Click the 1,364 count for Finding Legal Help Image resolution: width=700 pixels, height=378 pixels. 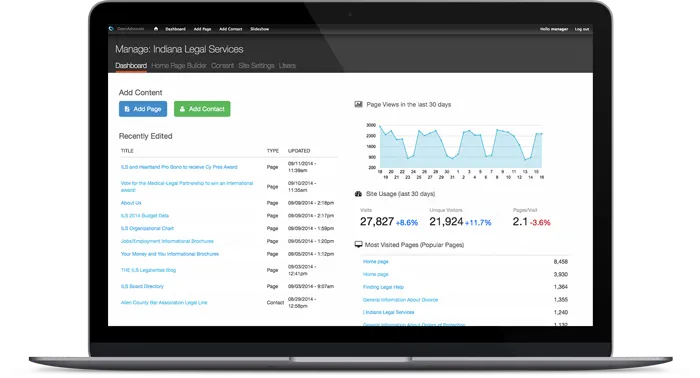[x=561, y=287]
